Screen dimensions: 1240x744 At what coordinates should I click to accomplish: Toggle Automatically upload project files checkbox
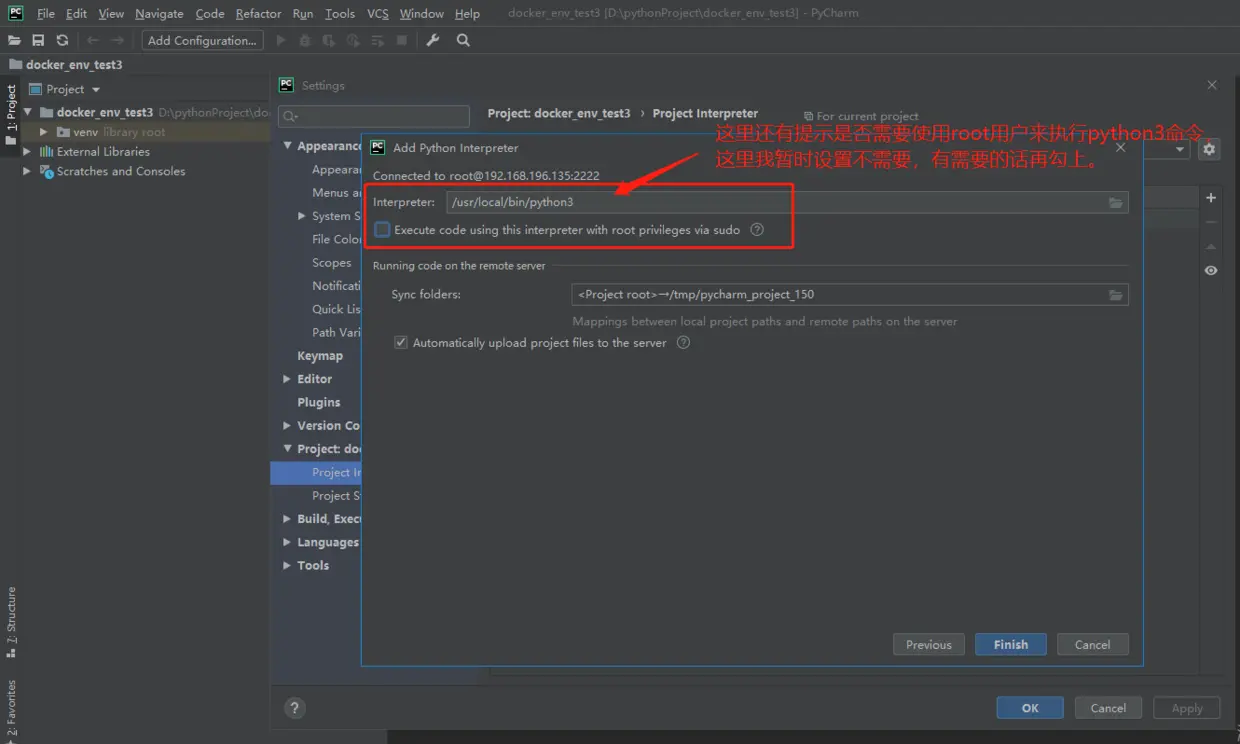click(401, 342)
